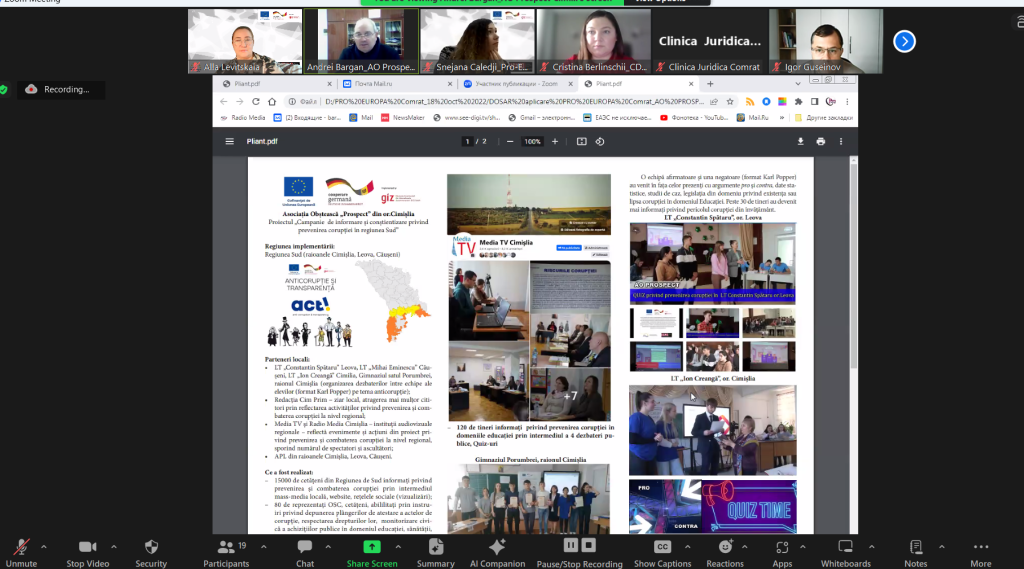Expand Share Screen options arrow
This screenshot has height=569, width=1024.
pos(398,547)
